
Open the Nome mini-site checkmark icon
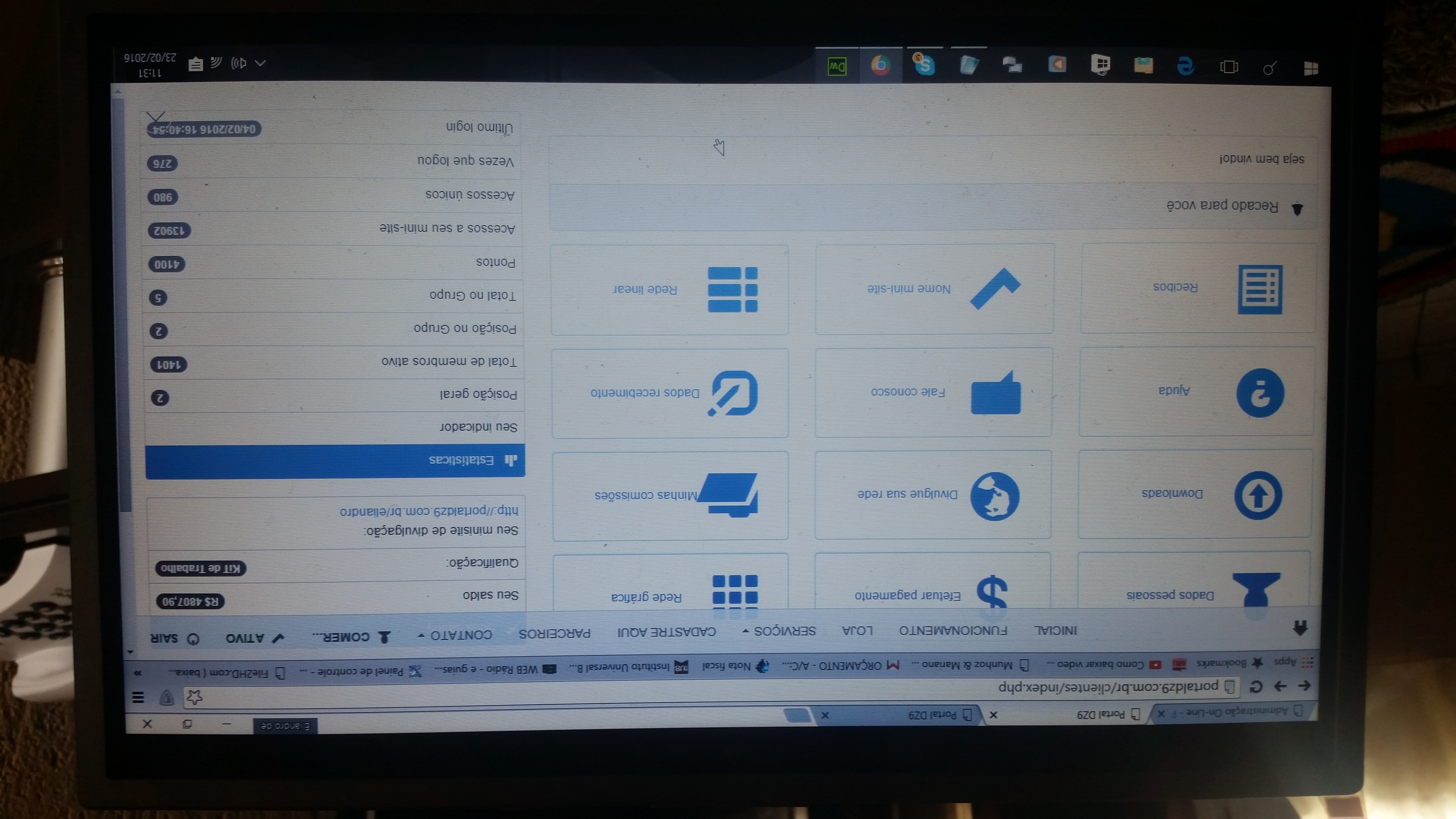pos(995,288)
